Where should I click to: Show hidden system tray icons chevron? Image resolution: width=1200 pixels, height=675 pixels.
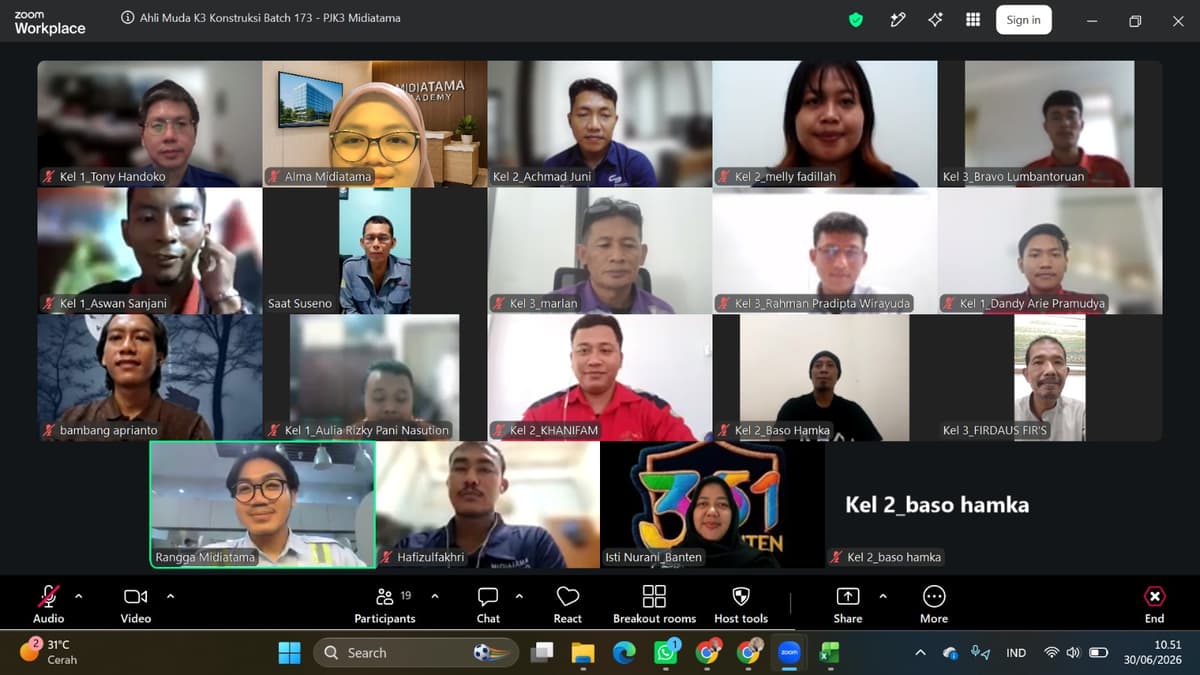920,653
